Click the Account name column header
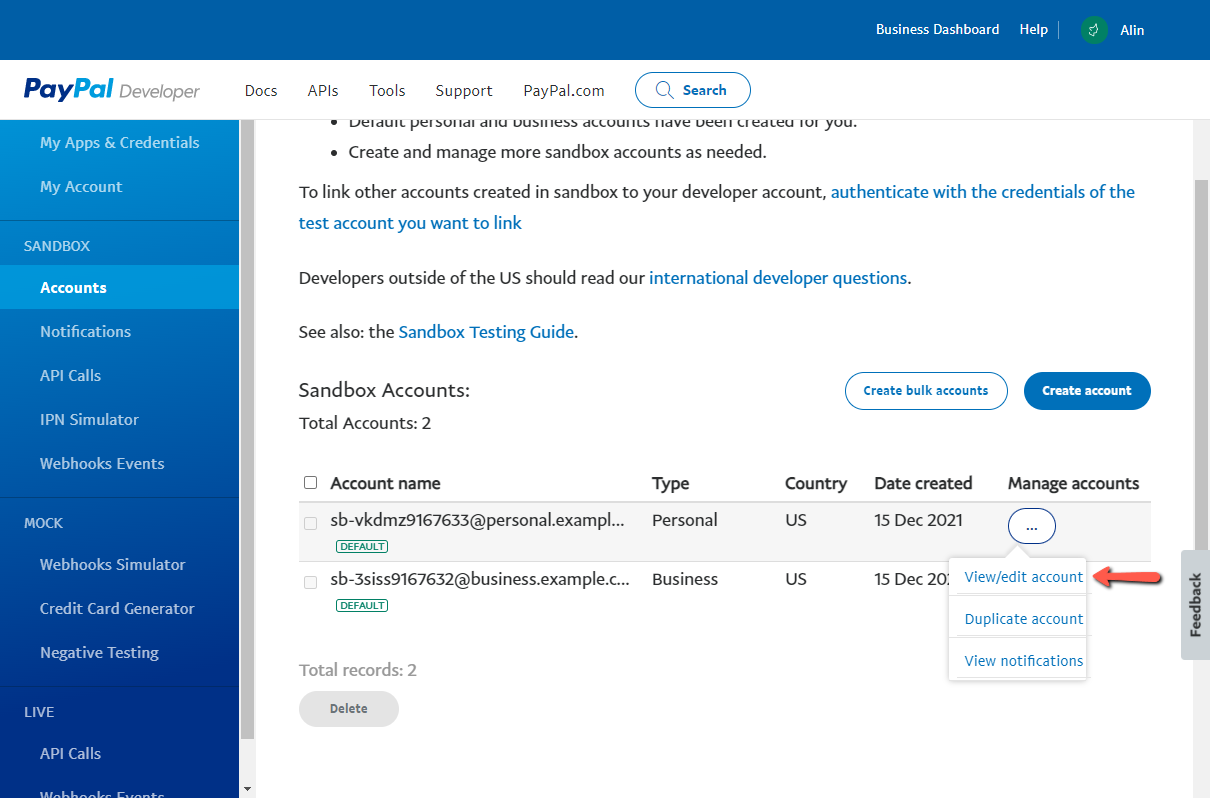The width and height of the screenshot is (1210, 798). [385, 483]
